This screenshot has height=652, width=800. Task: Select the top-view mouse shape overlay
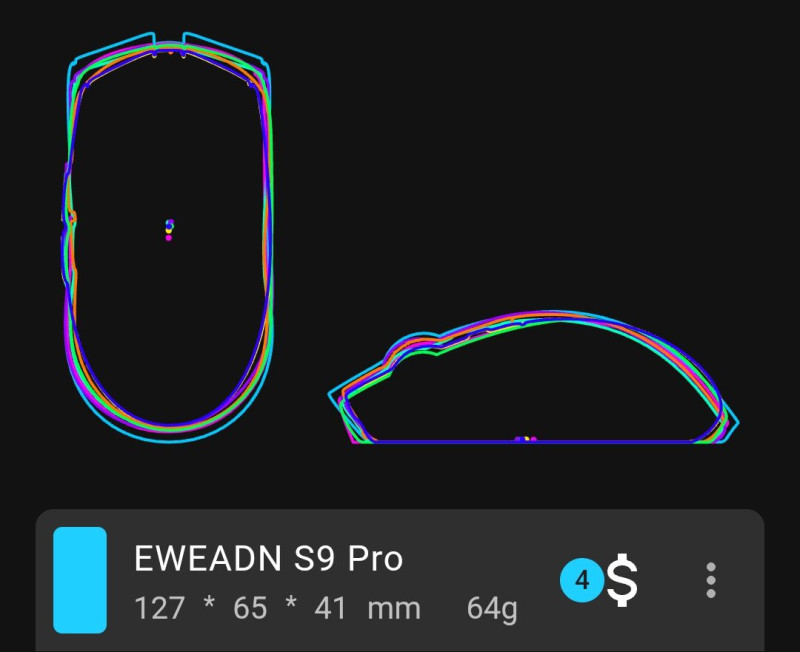[x=168, y=237]
